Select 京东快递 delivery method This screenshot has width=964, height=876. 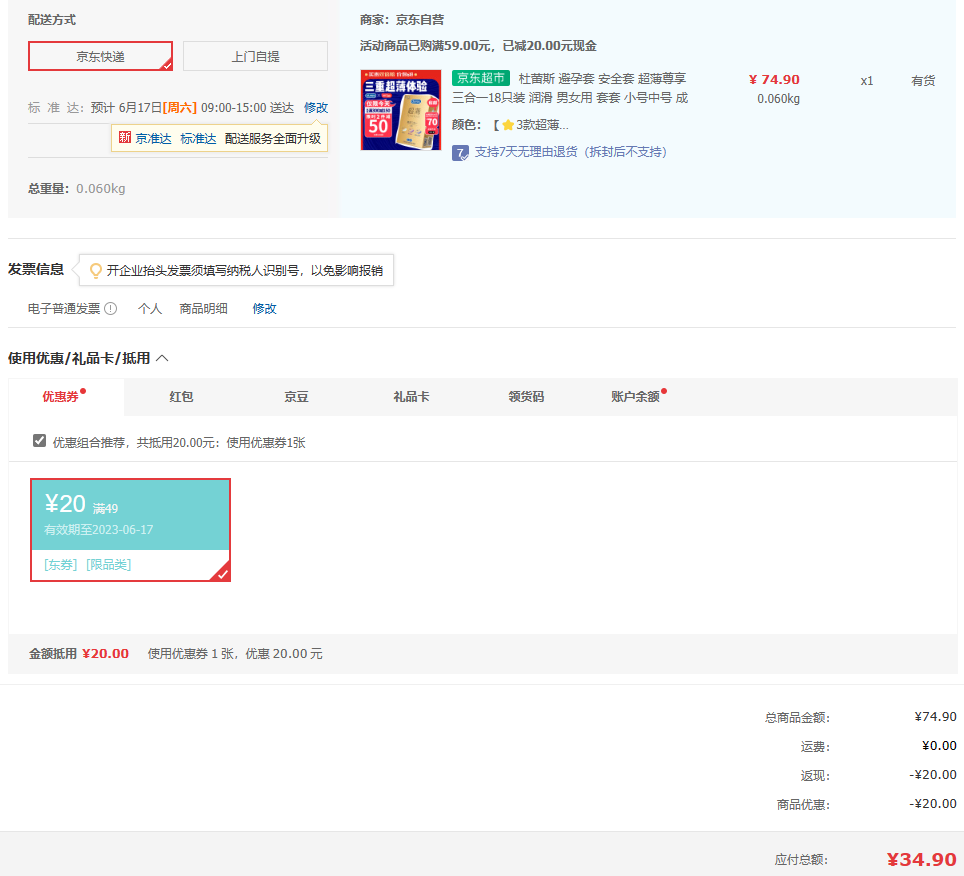tap(100, 57)
